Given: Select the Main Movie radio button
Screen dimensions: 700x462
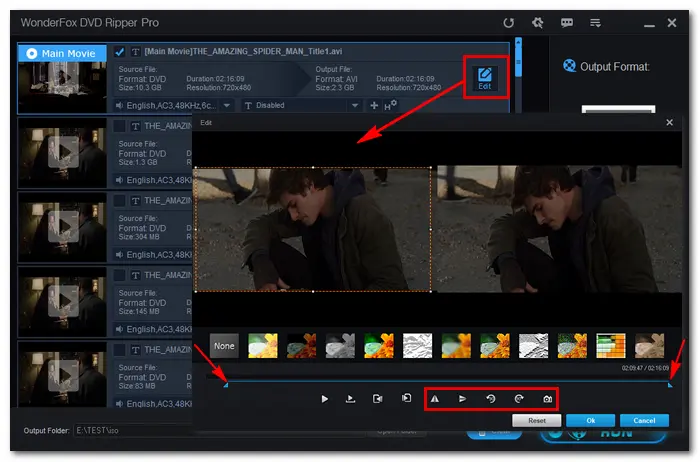Looking at the screenshot, I should 32,54.
